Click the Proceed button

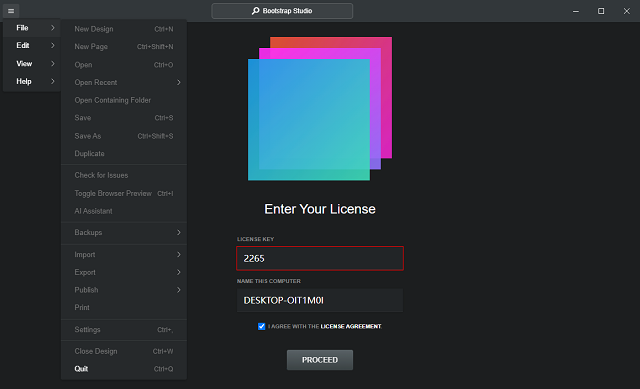pos(320,360)
